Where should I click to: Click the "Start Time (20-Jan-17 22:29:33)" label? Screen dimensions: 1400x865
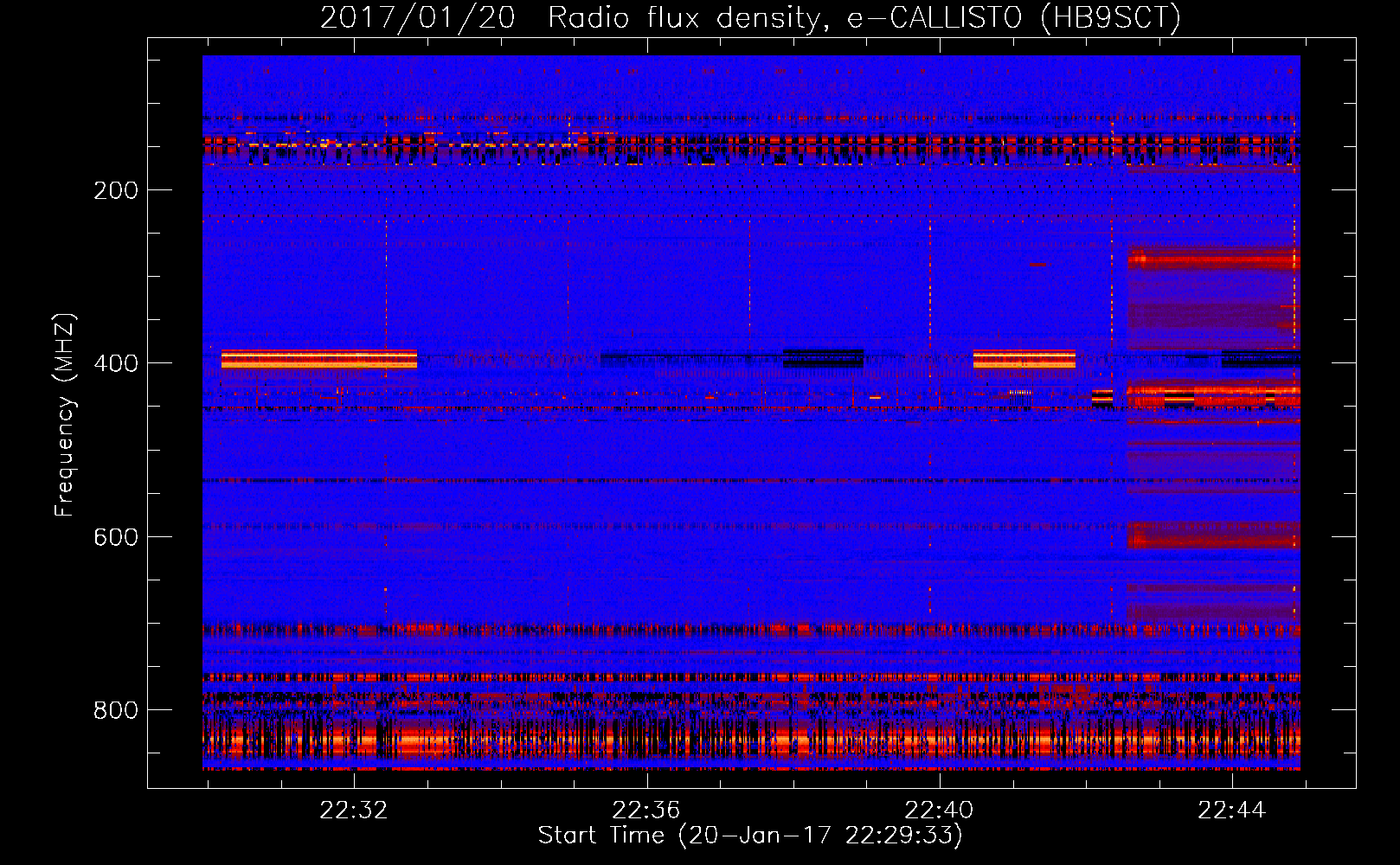tap(750, 836)
